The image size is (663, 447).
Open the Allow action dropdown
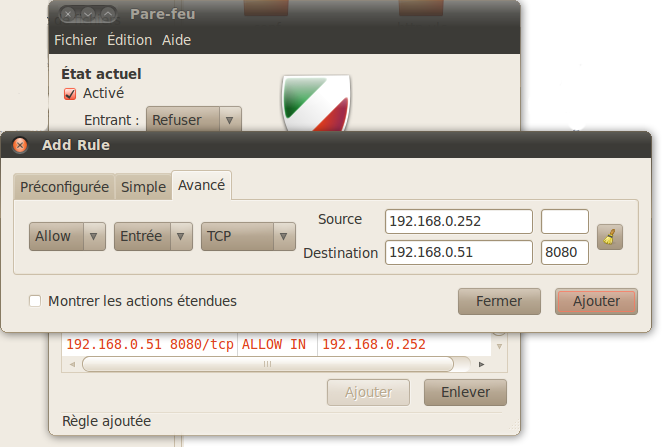pos(67,236)
